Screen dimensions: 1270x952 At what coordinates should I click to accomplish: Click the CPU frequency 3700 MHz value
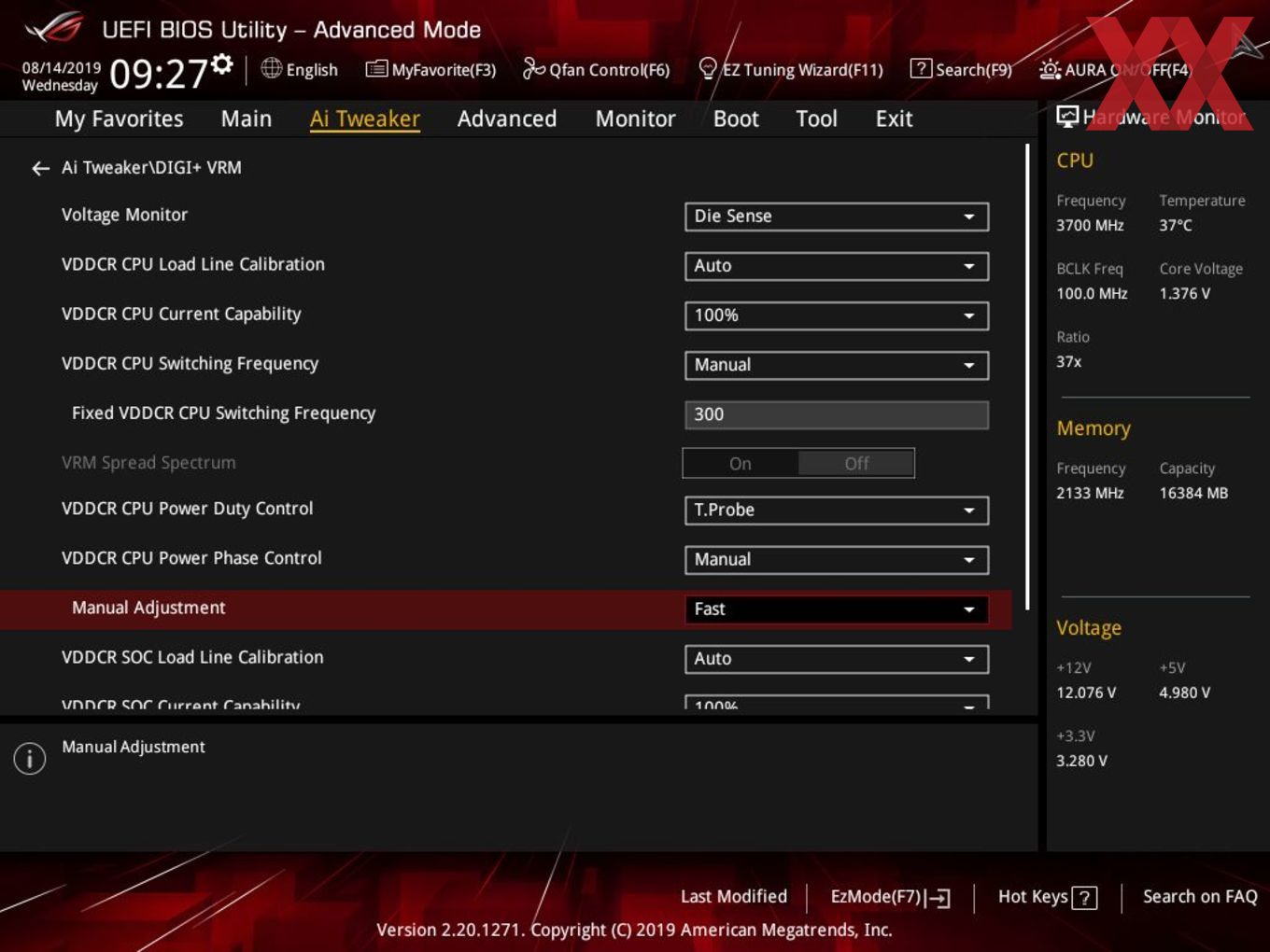[x=1090, y=225]
